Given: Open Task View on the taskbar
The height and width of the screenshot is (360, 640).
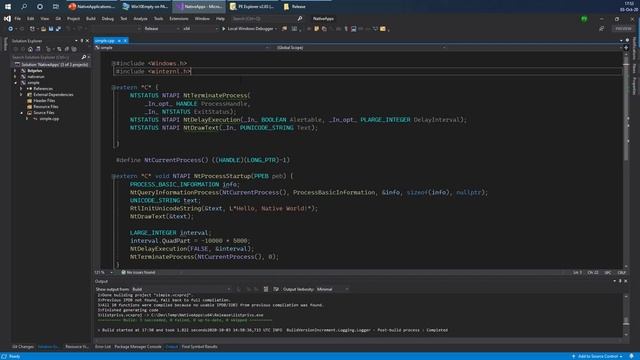Looking at the screenshot, I should pos(56,7).
